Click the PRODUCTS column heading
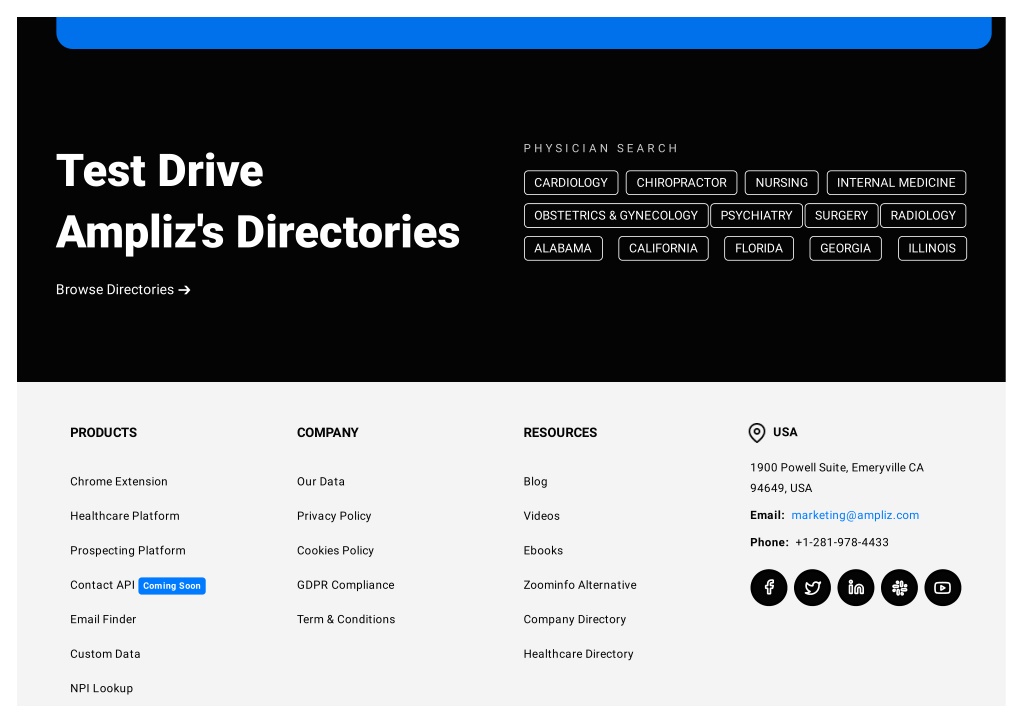The width and height of the screenshot is (1024, 723). pos(103,432)
